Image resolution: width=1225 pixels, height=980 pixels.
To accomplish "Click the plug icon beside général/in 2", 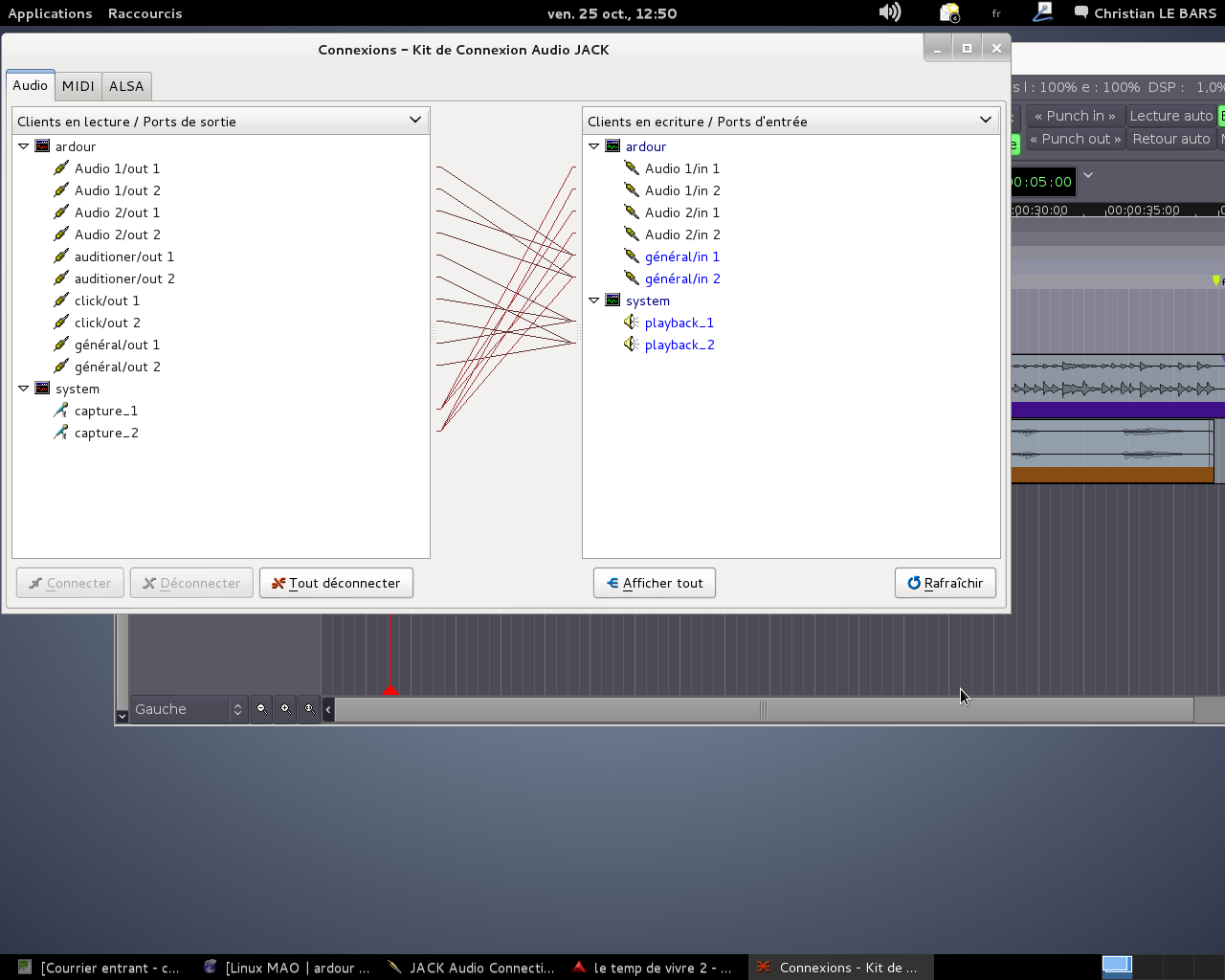I will click(x=632, y=278).
